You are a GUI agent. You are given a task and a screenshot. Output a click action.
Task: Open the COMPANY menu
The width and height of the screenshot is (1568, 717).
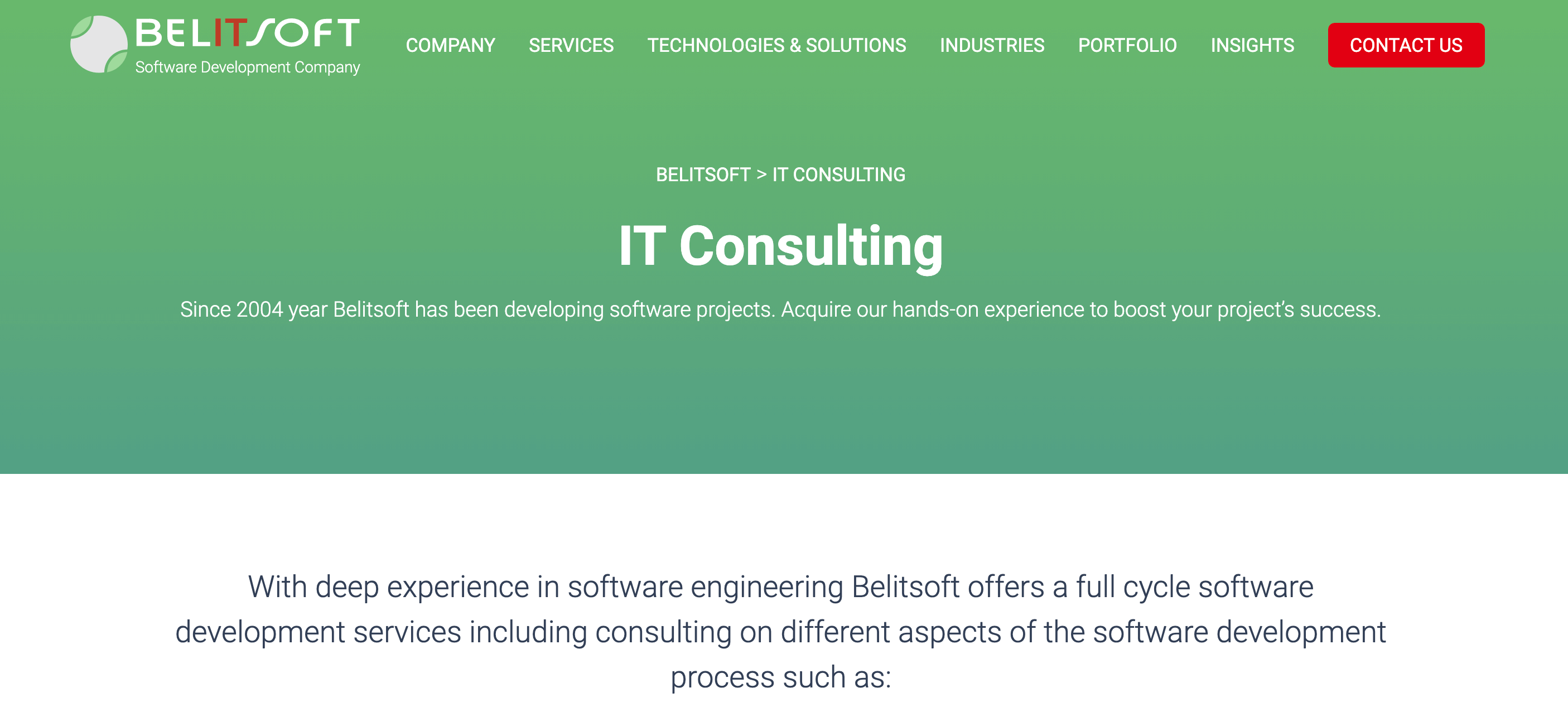click(450, 45)
